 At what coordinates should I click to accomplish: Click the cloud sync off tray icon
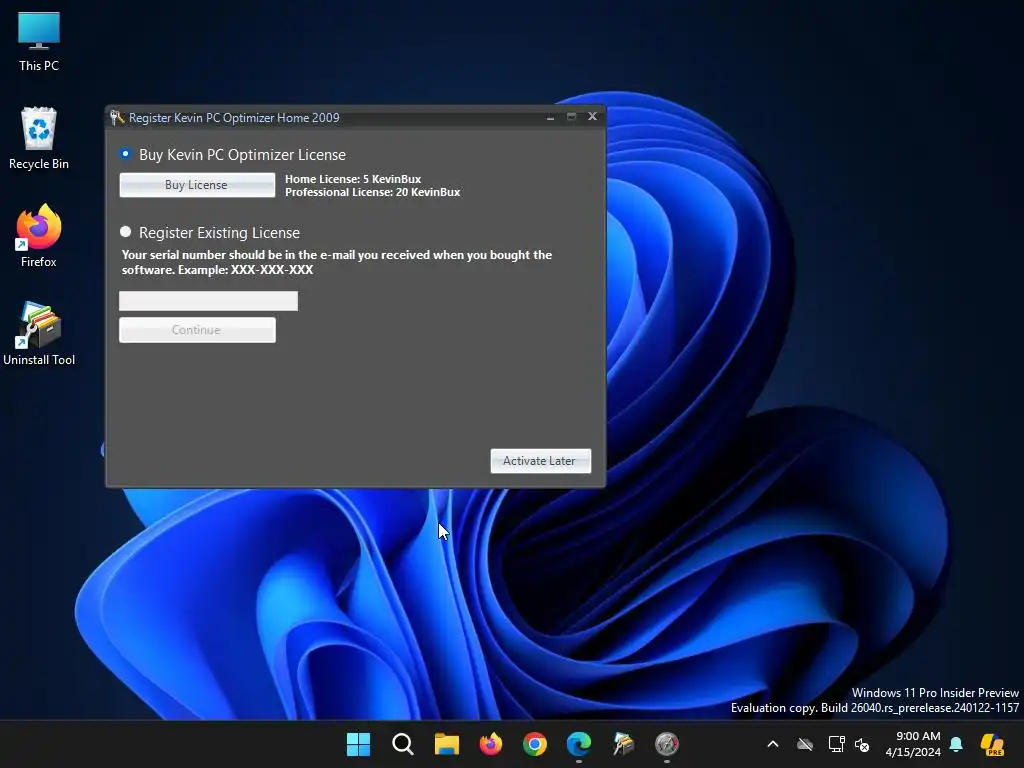point(805,744)
